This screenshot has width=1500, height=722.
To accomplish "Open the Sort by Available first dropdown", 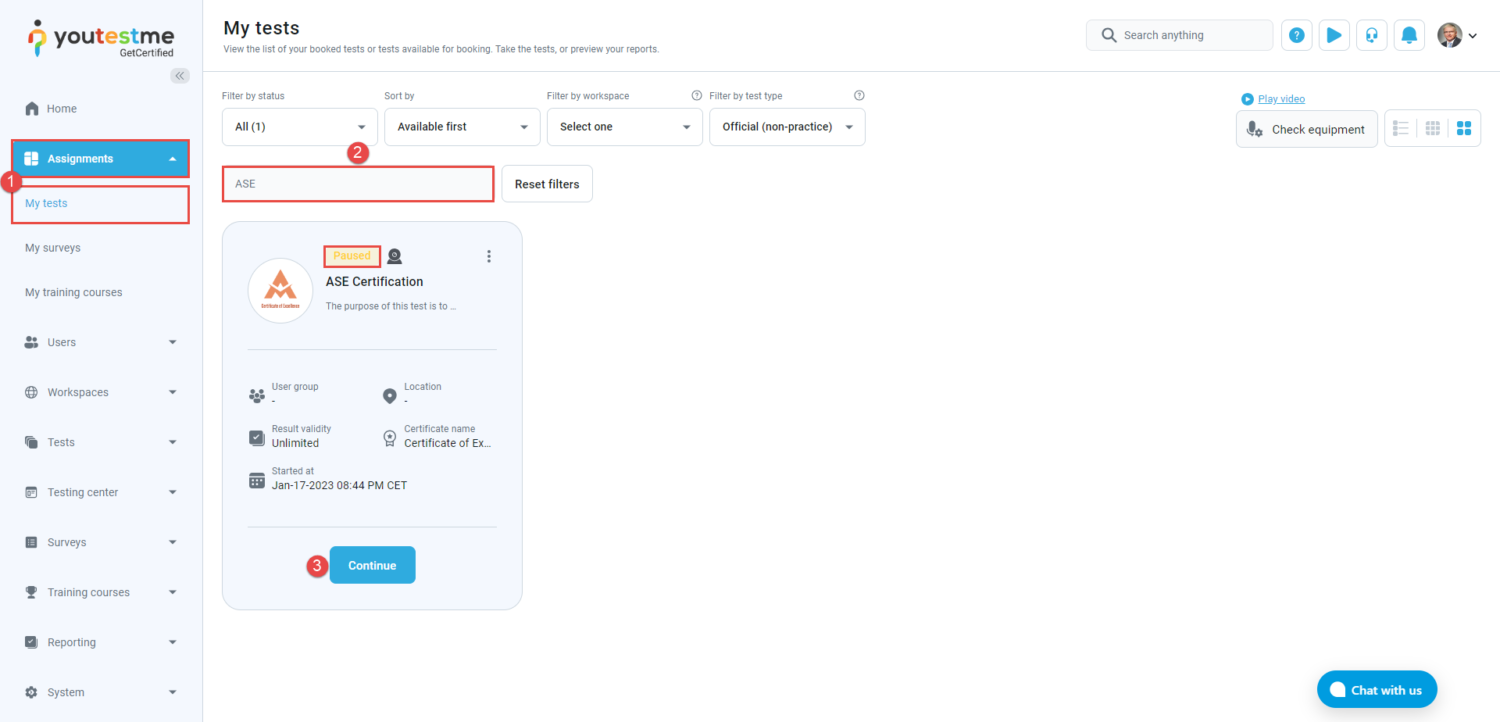I will 462,127.
